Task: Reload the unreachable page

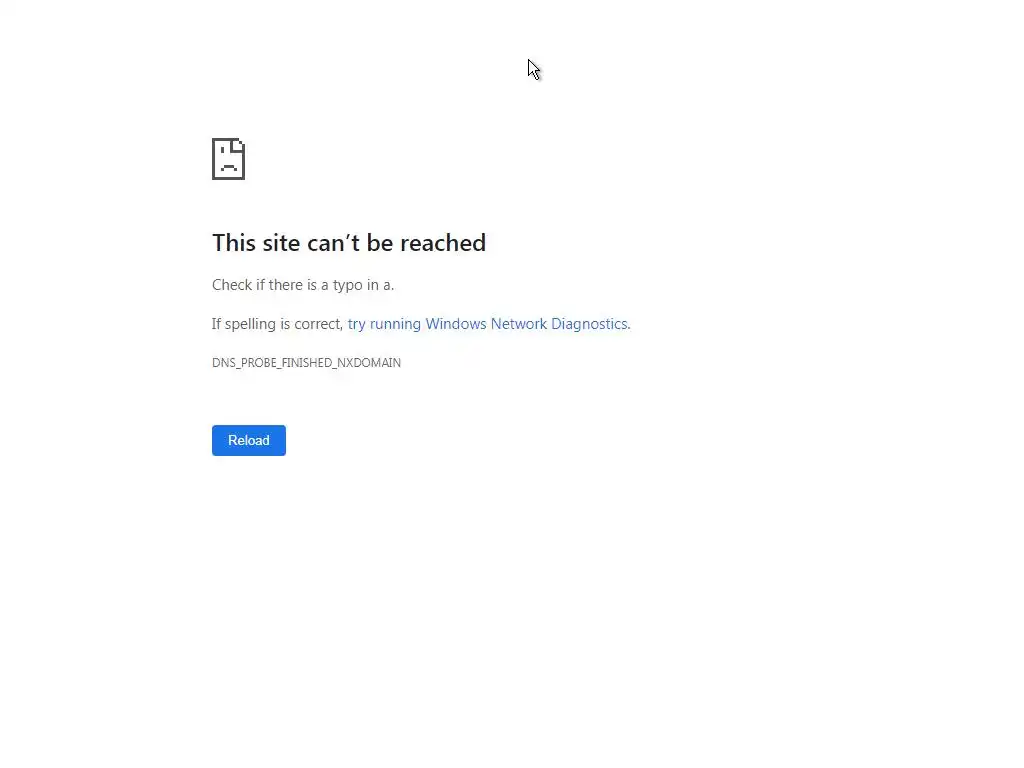Action: (249, 440)
